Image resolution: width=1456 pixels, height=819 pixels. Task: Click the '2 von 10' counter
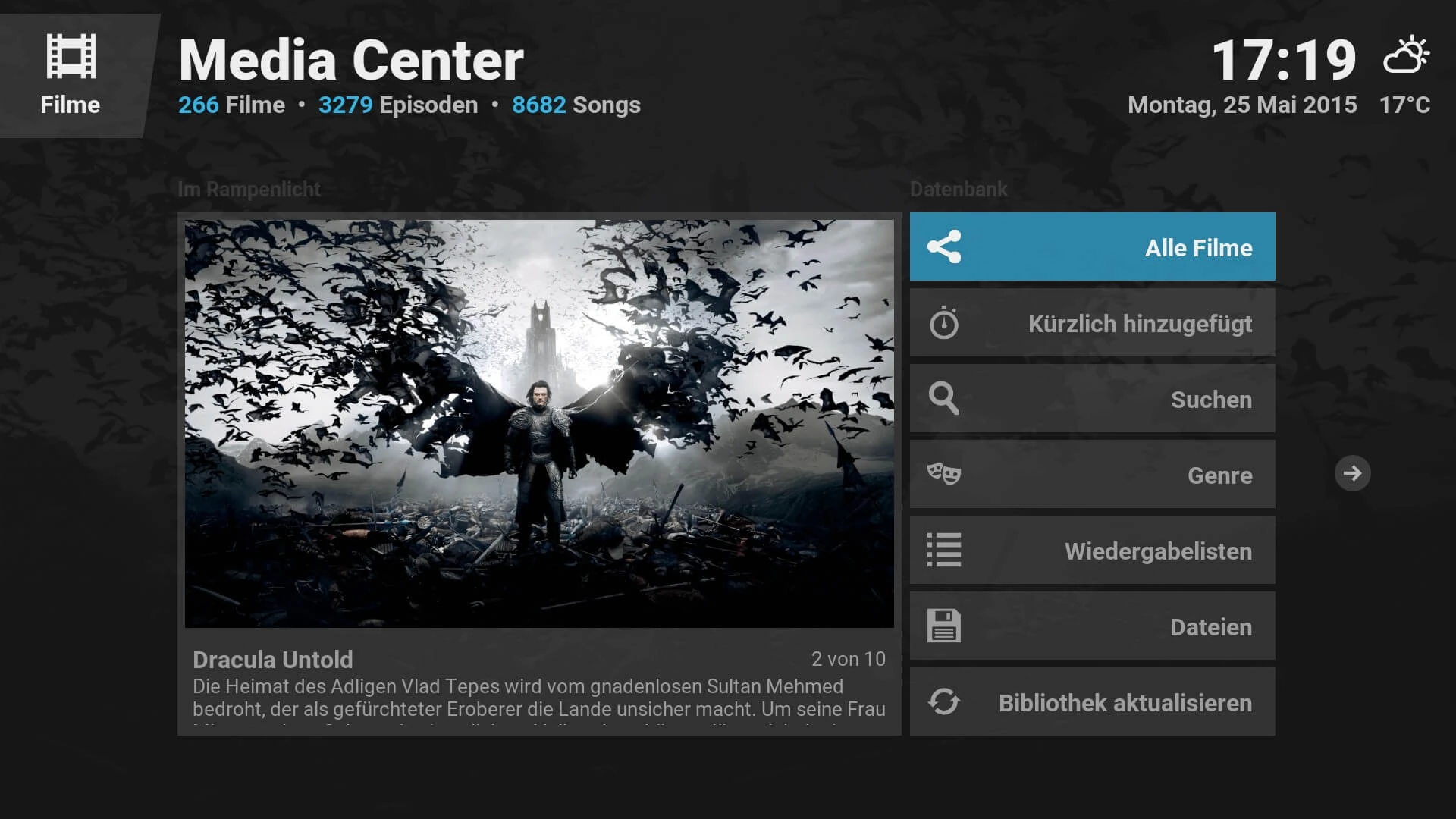(x=849, y=659)
